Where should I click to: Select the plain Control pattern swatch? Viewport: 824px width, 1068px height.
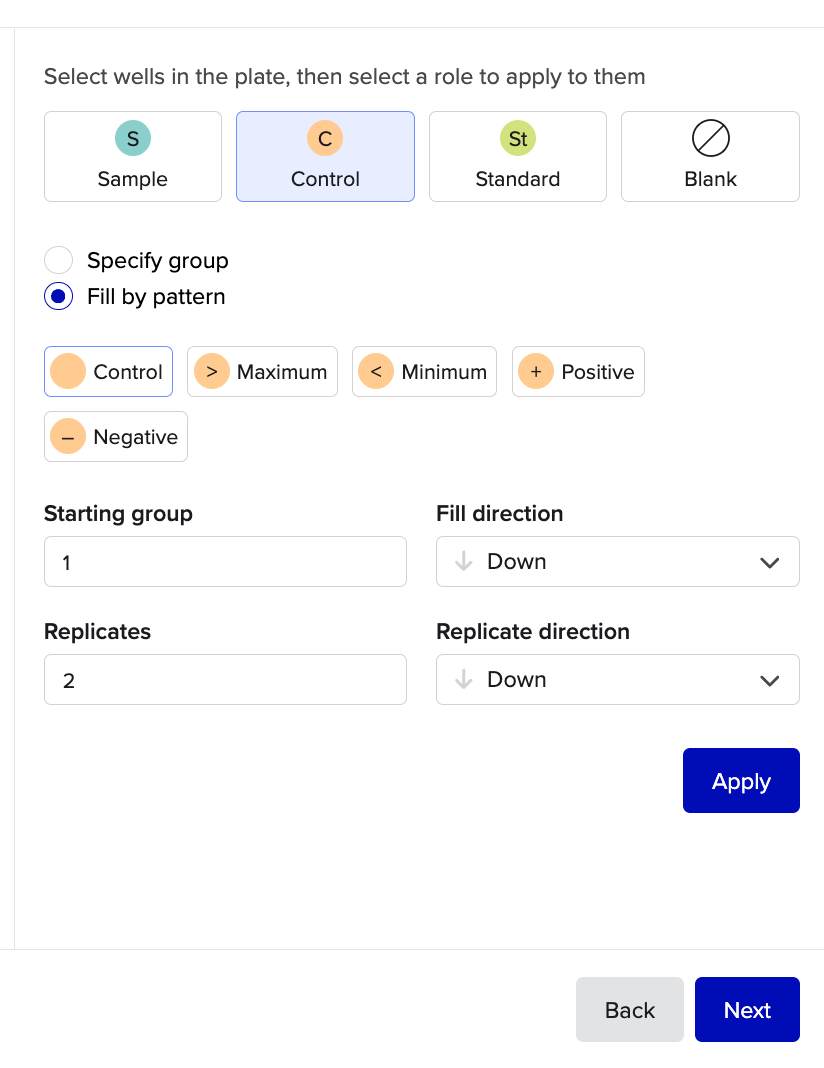(68, 372)
